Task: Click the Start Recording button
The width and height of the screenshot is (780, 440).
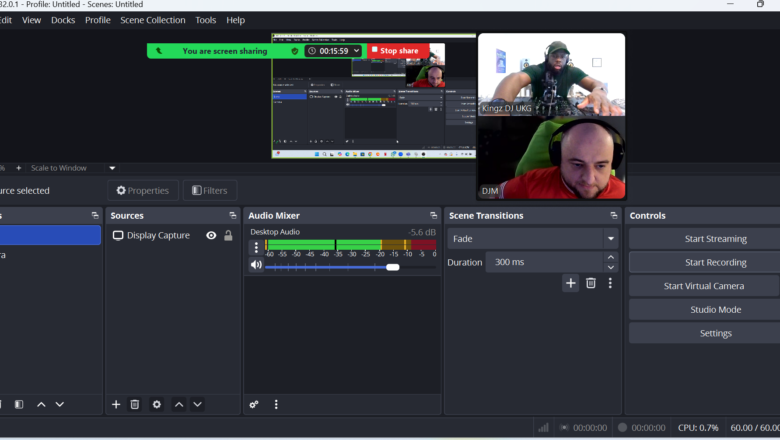Action: pos(715,262)
